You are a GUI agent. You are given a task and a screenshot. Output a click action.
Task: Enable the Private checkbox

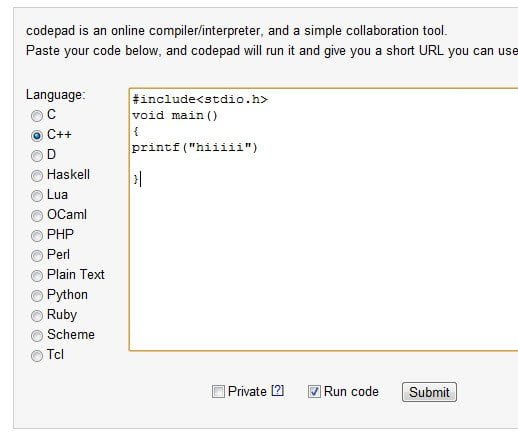click(218, 391)
